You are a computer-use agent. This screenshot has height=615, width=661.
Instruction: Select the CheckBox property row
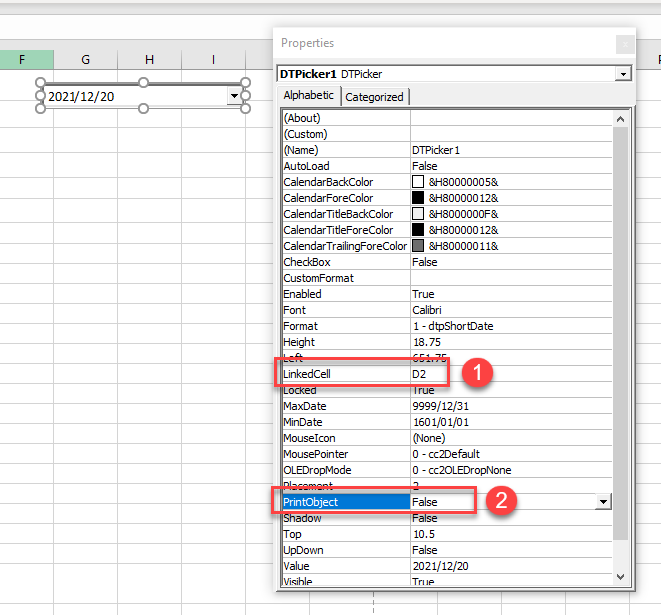click(x=345, y=262)
